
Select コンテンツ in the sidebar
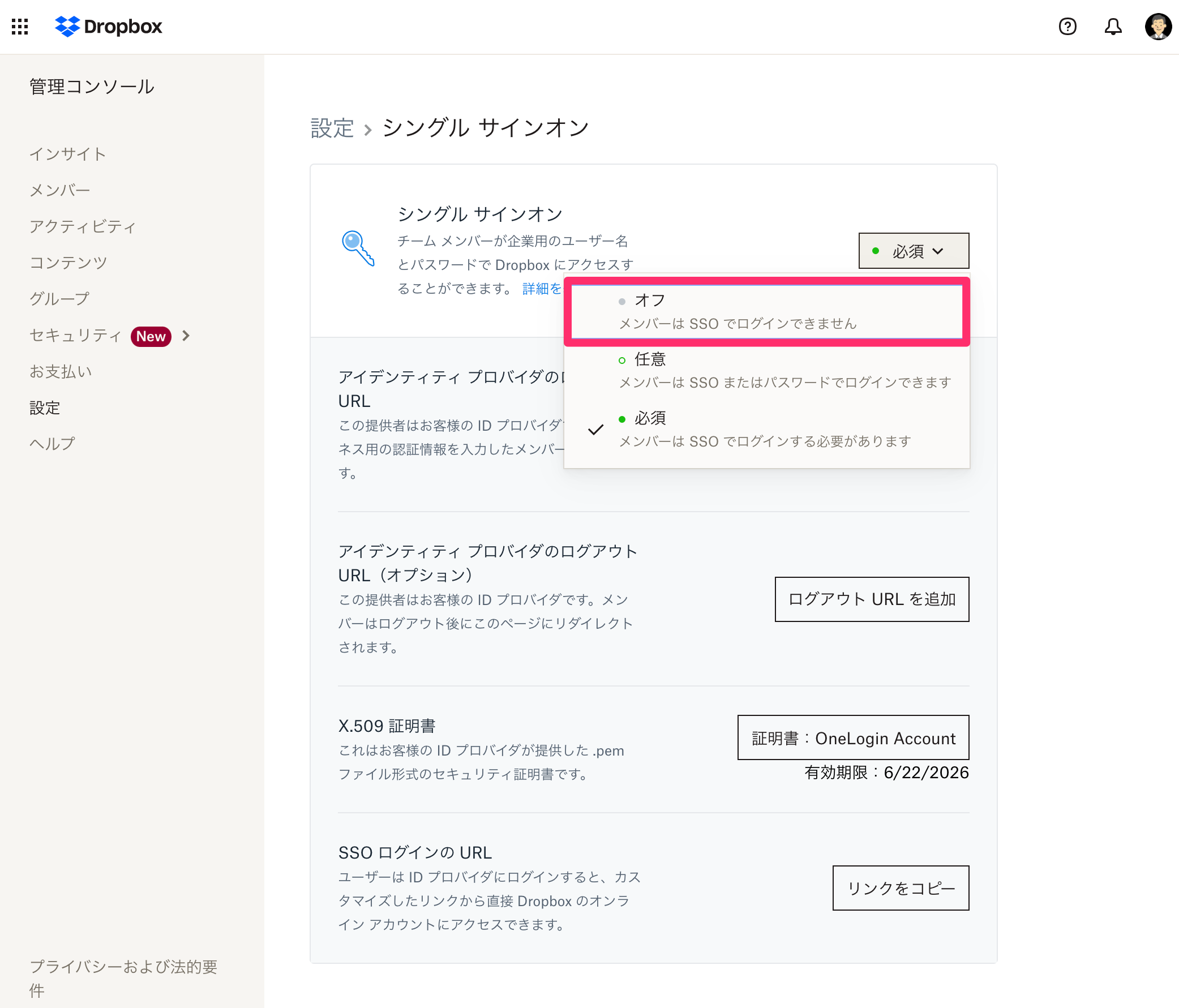68,262
